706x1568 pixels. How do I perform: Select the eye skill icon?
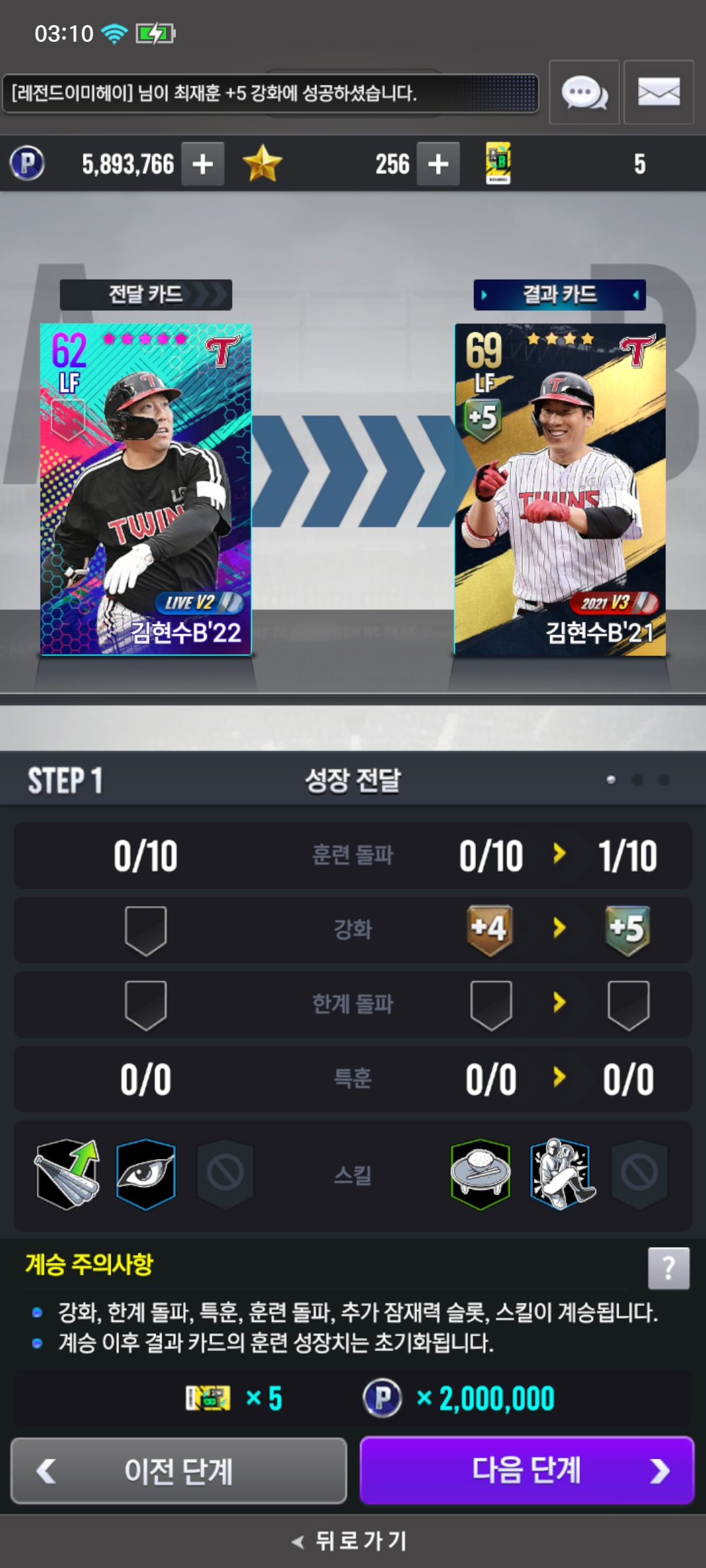[146, 1175]
